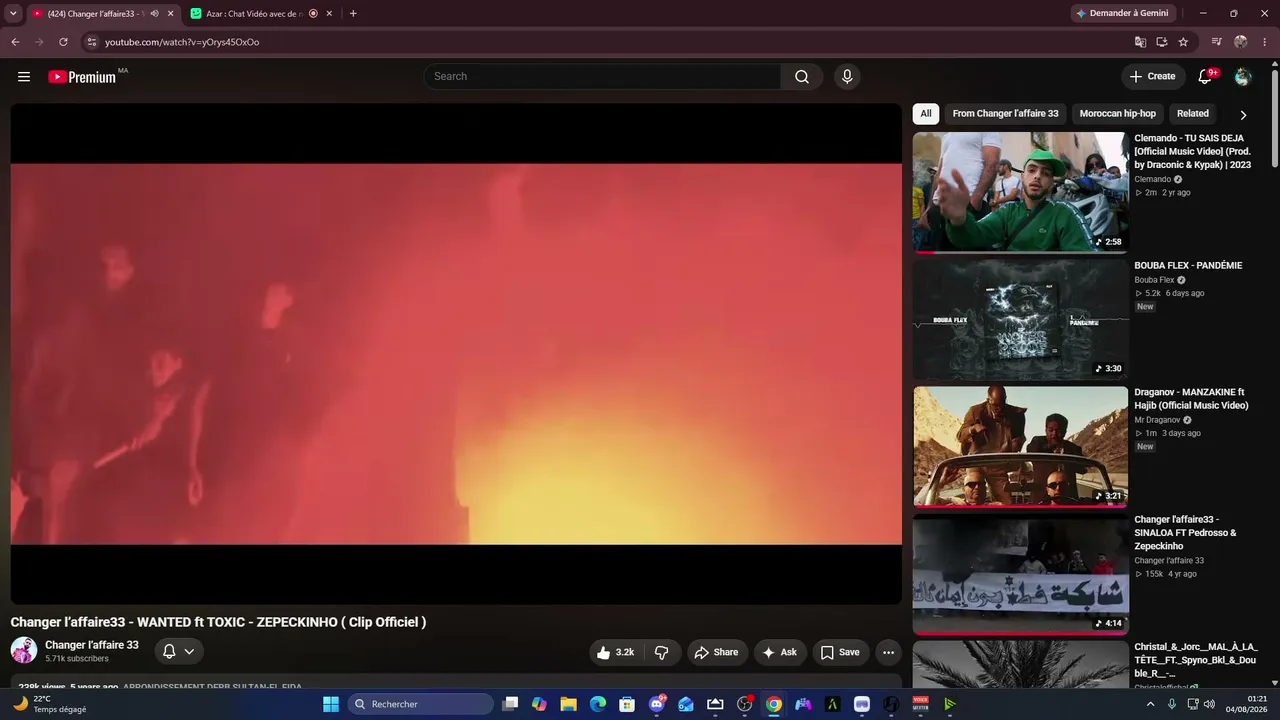The height and width of the screenshot is (720, 1280).
Task: Open BOUBA FLEX - PANDÉMIE video title
Action: click(x=1188, y=266)
